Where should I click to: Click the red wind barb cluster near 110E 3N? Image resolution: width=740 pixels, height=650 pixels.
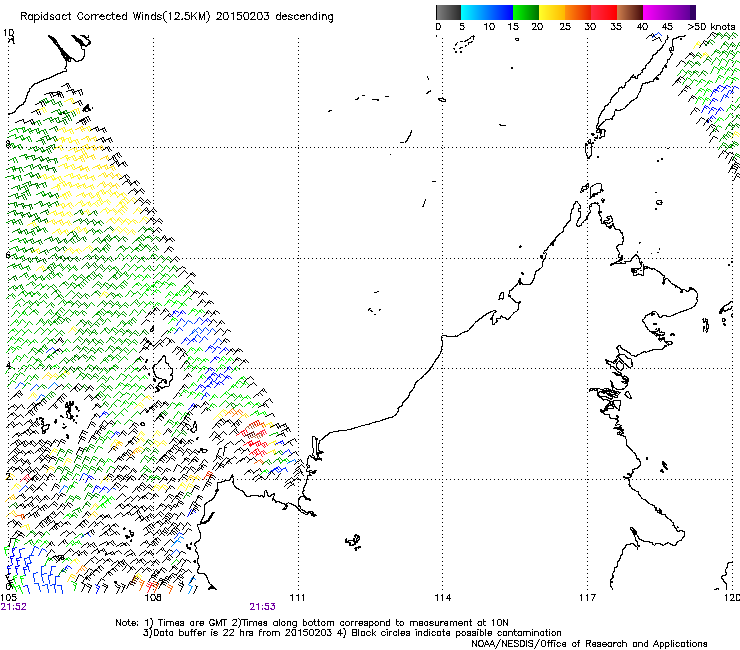(x=255, y=438)
